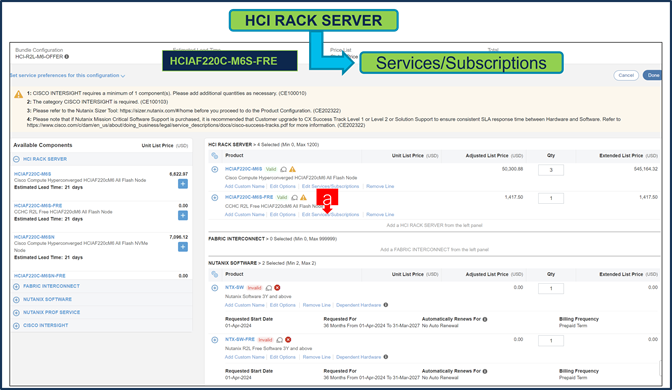Image resolution: width=672 pixels, height=390 pixels.
Task: Click the copy icon in HCI RACK SERVER table header
Action: (215, 156)
